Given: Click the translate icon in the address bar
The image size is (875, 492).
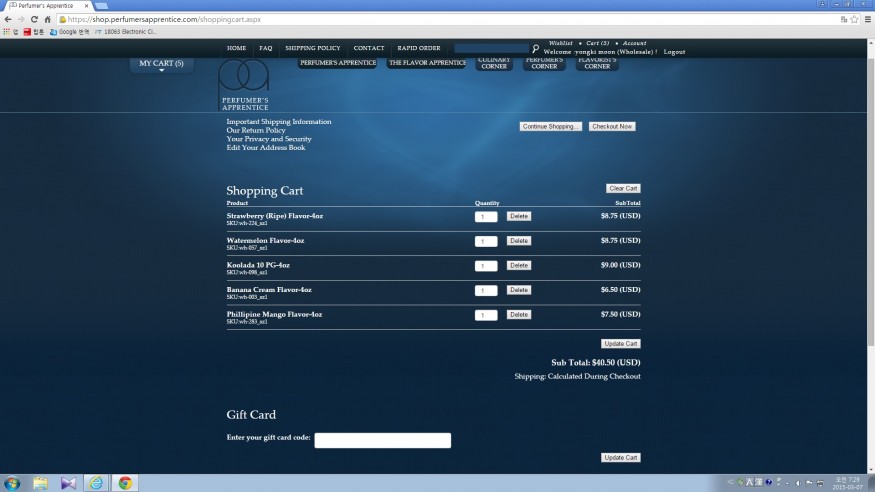Looking at the screenshot, I should (844, 19).
